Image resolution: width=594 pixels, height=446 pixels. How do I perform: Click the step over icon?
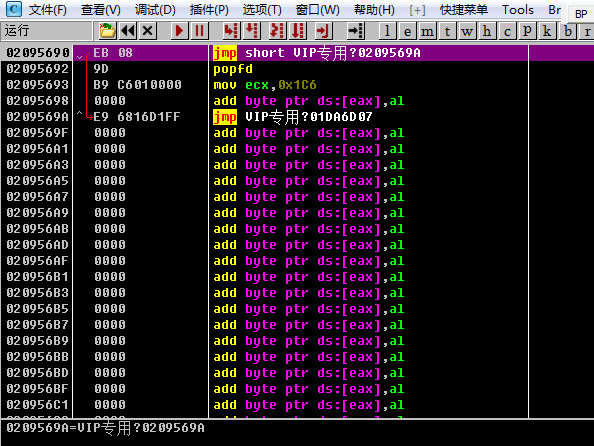(x=252, y=31)
